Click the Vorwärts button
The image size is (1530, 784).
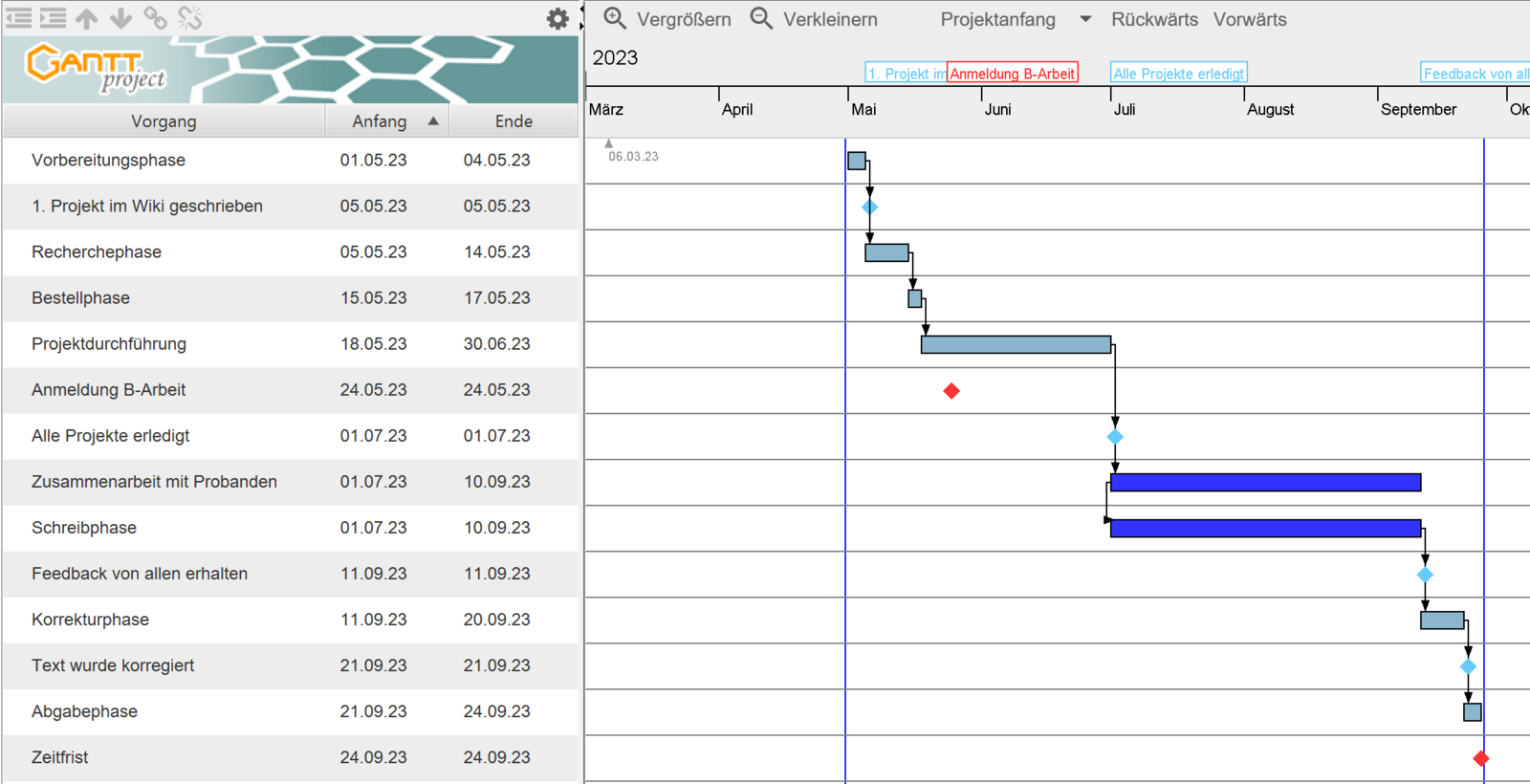pyautogui.click(x=1249, y=19)
